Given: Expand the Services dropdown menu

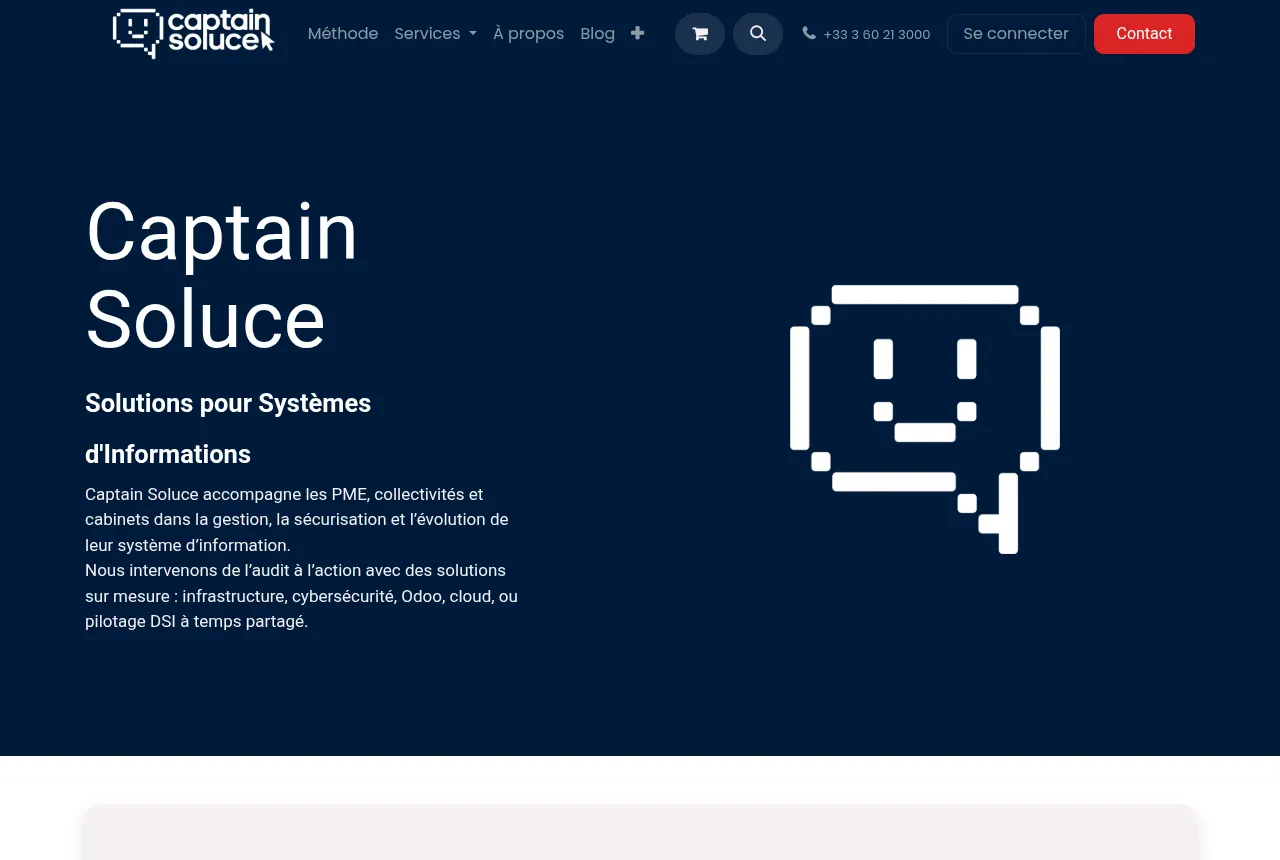Looking at the screenshot, I should (x=435, y=33).
